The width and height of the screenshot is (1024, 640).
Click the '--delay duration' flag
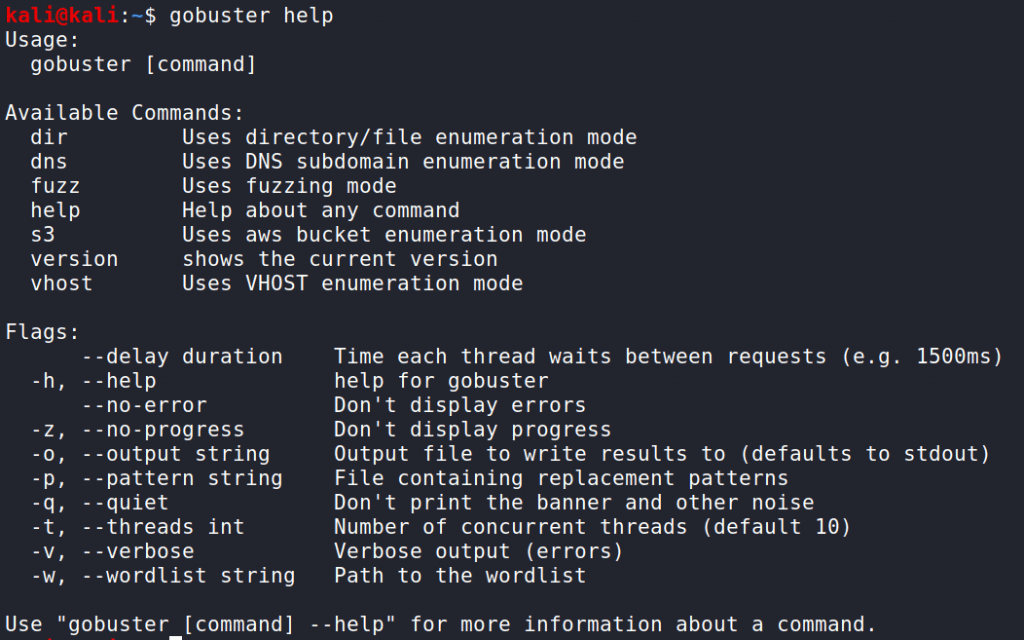pyautogui.click(x=182, y=357)
